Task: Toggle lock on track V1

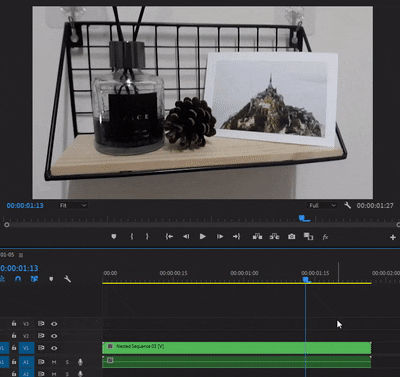Action: click(x=14, y=348)
